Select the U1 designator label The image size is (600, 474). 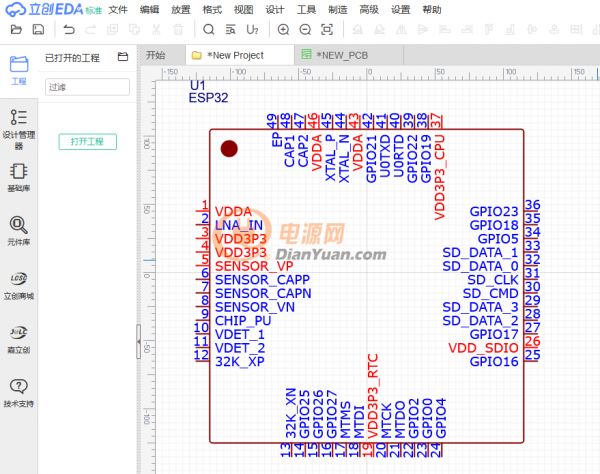[197, 85]
